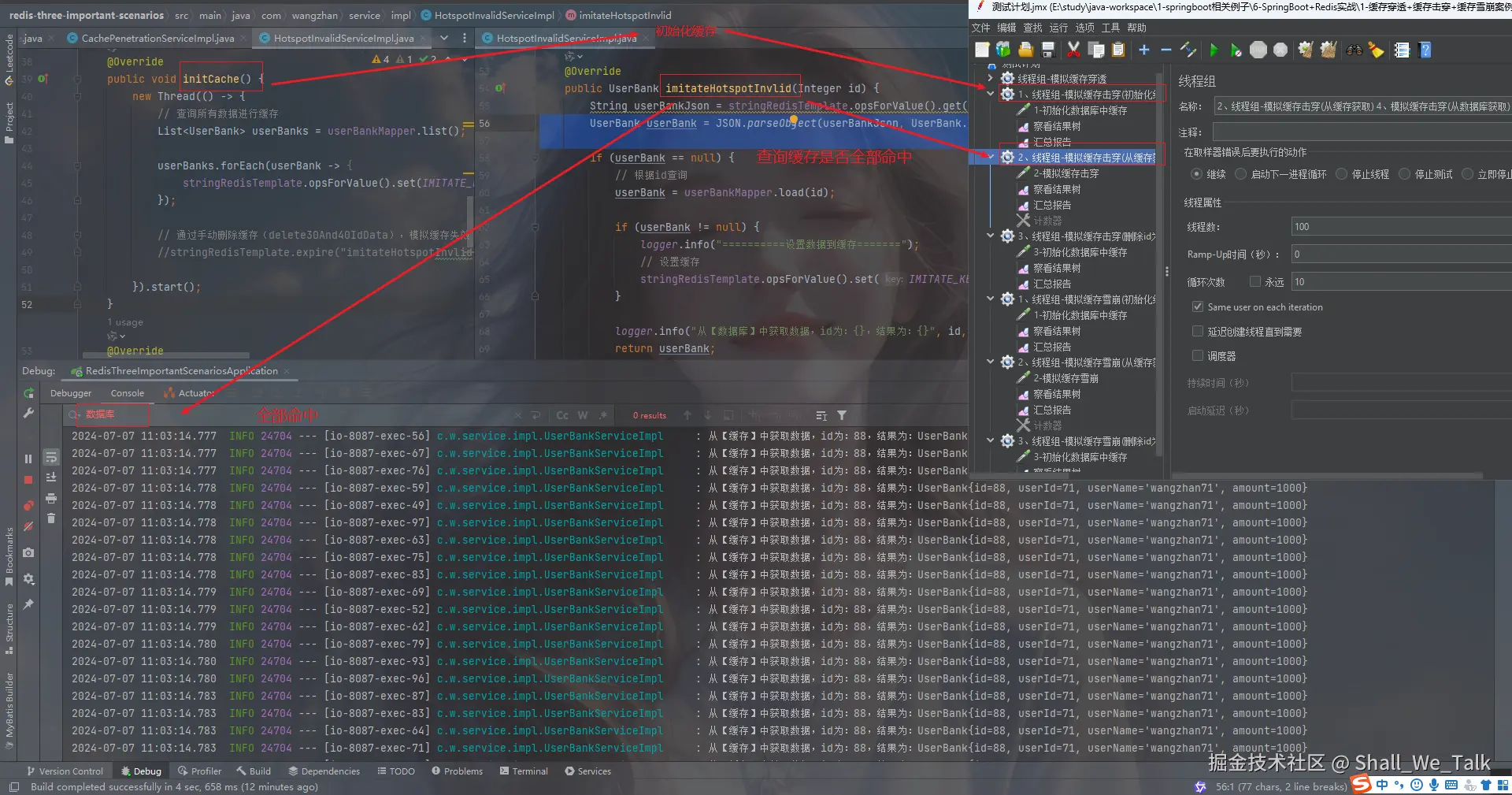
Task: Open the Profiler tool window
Action: [x=199, y=771]
